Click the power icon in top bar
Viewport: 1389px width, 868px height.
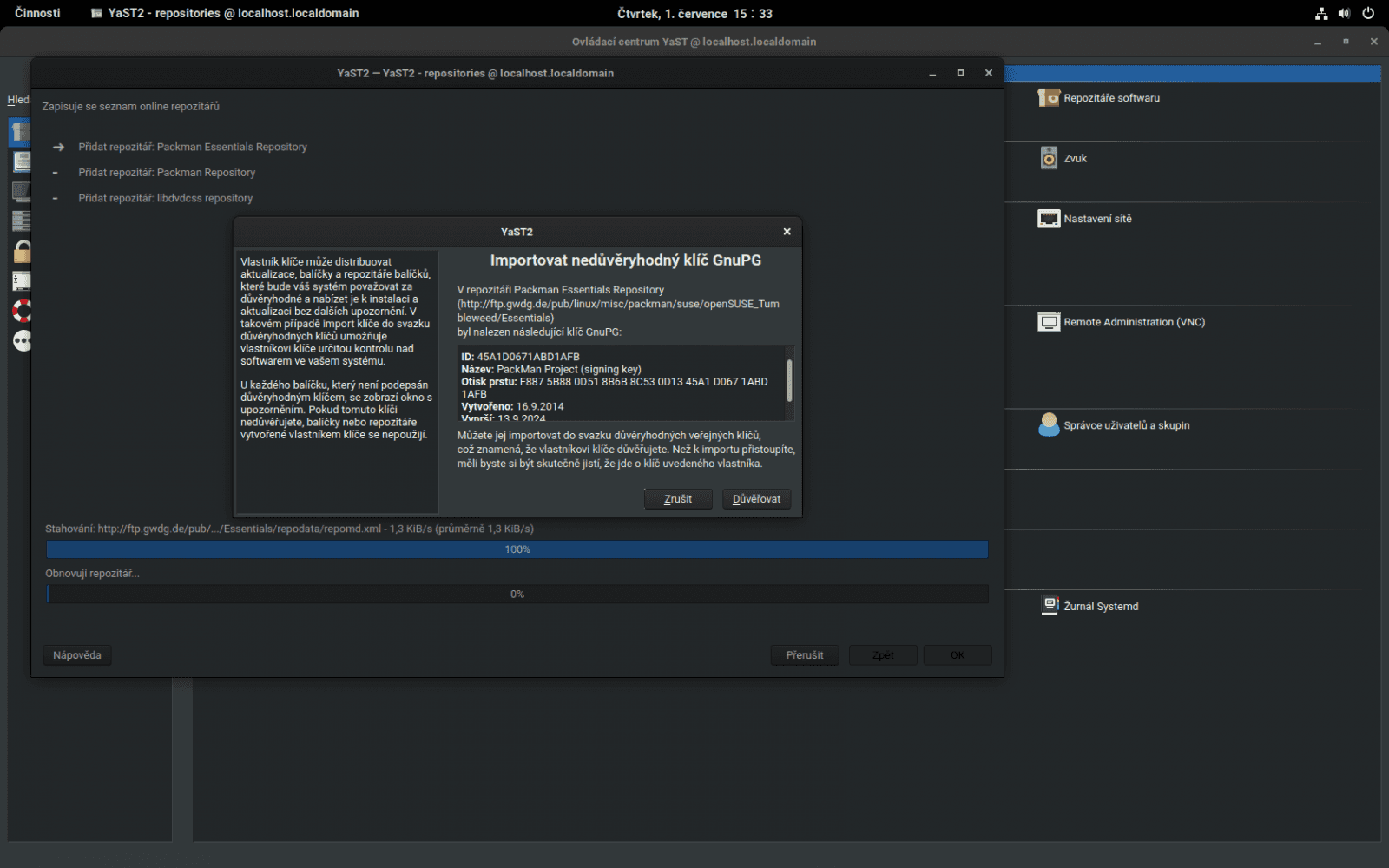[1369, 13]
